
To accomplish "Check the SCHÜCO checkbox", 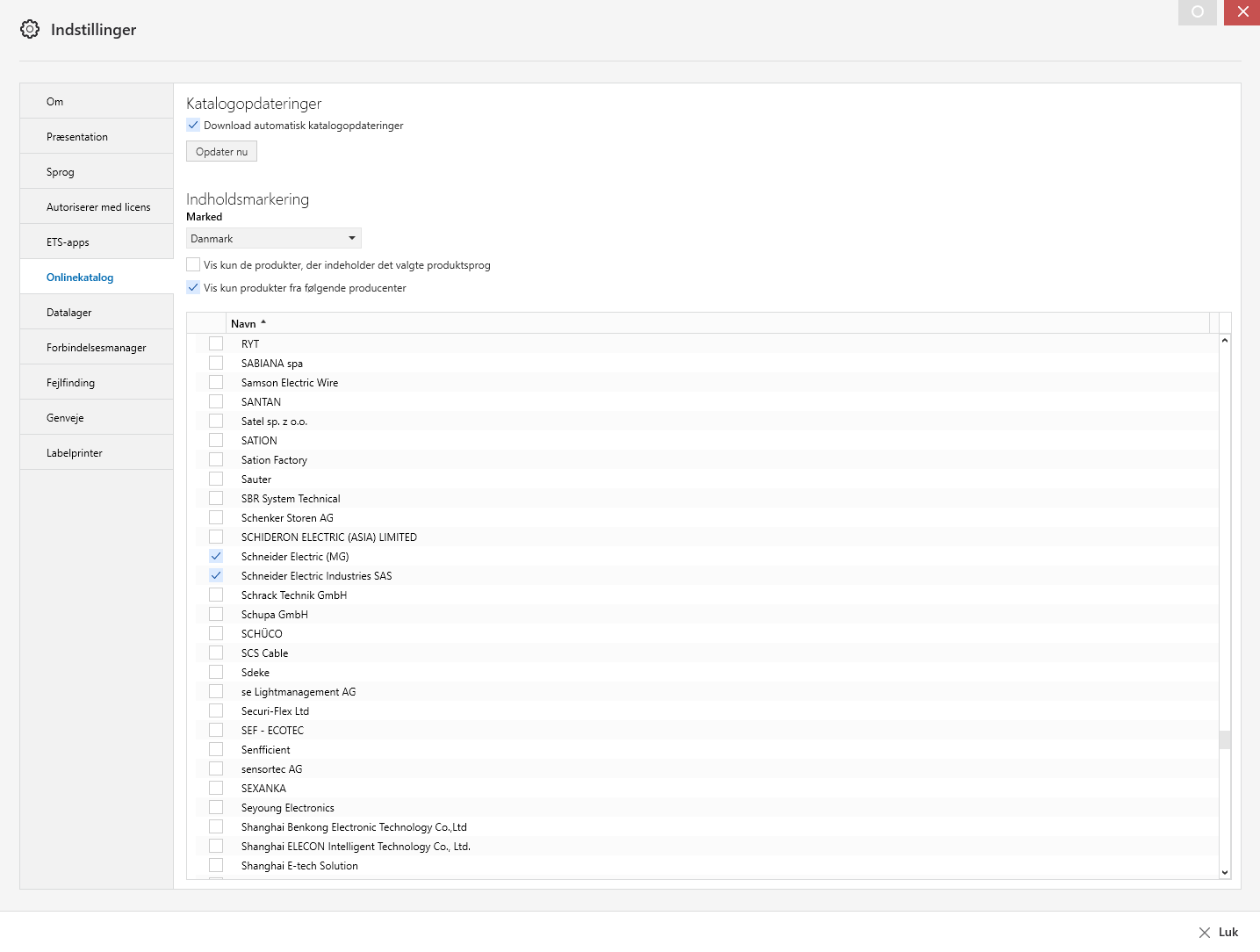I will 216,633.
